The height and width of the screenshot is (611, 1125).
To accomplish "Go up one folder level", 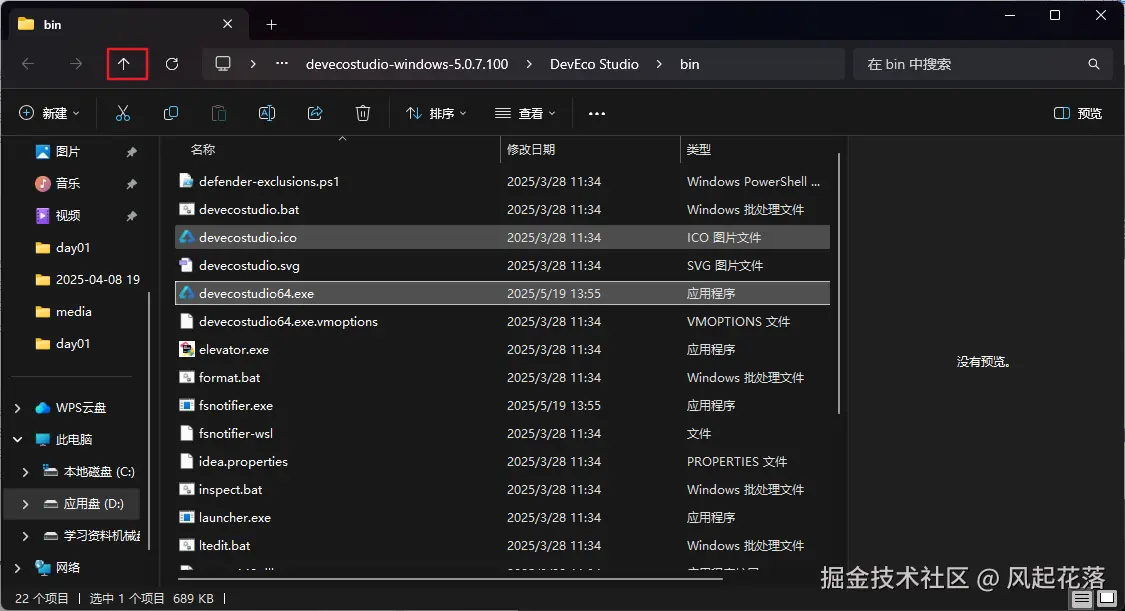I will pos(123,64).
